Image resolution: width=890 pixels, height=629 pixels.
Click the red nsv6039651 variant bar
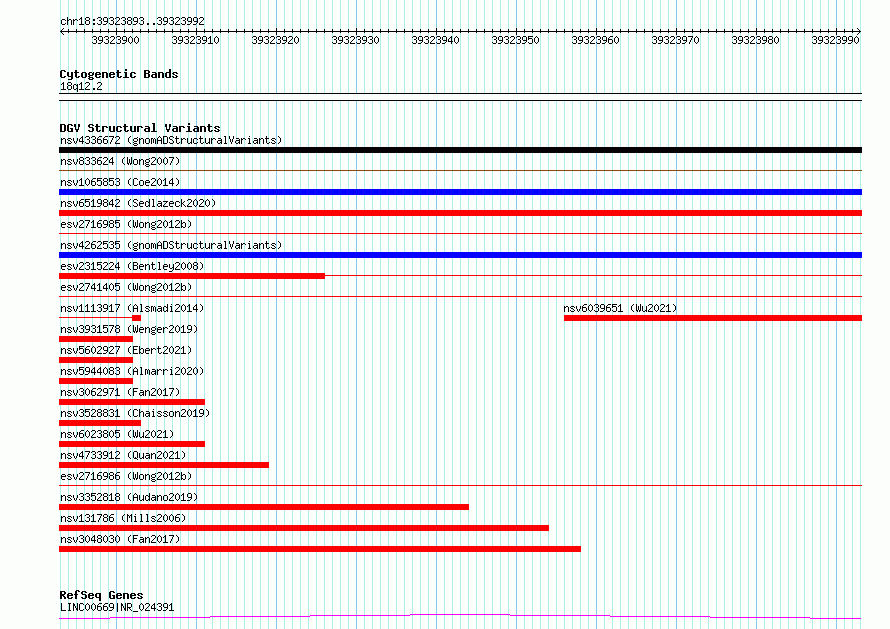pyautogui.click(x=713, y=318)
